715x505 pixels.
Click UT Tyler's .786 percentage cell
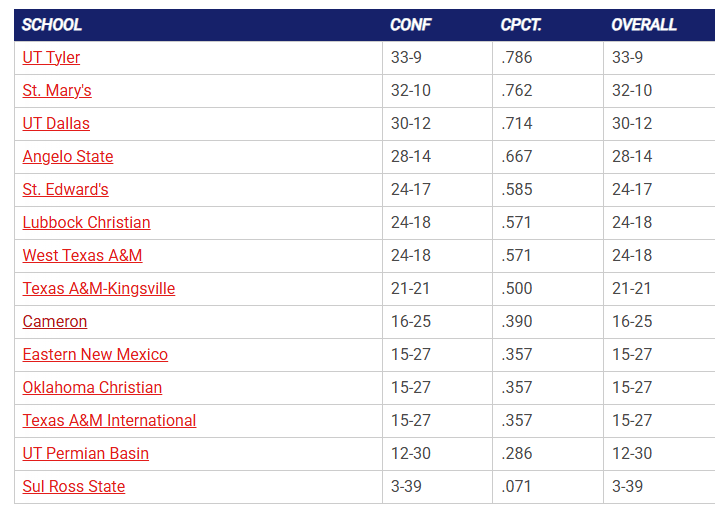[x=517, y=58]
